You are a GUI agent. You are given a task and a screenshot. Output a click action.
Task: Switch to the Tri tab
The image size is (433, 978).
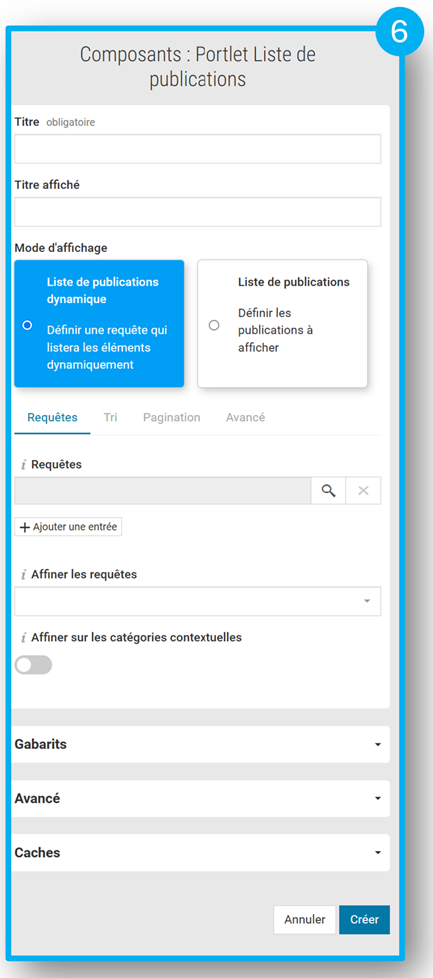(x=110, y=417)
